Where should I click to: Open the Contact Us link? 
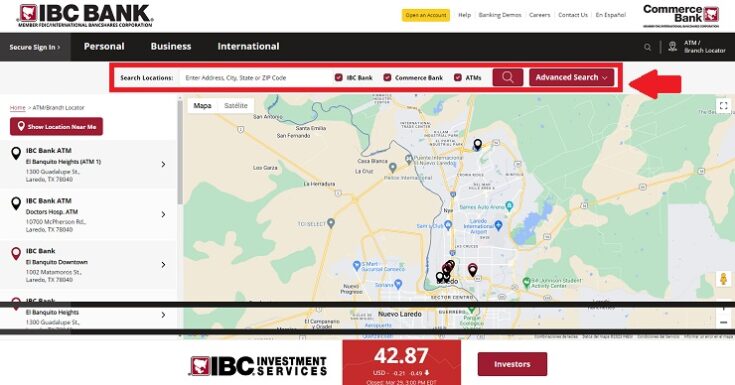tap(573, 15)
